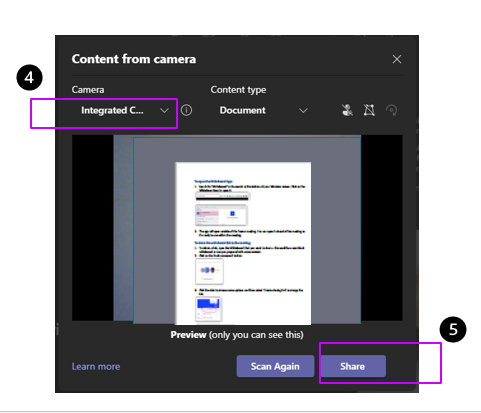Click the black step 4 badge
This screenshot has height=413, width=481.
29,78
